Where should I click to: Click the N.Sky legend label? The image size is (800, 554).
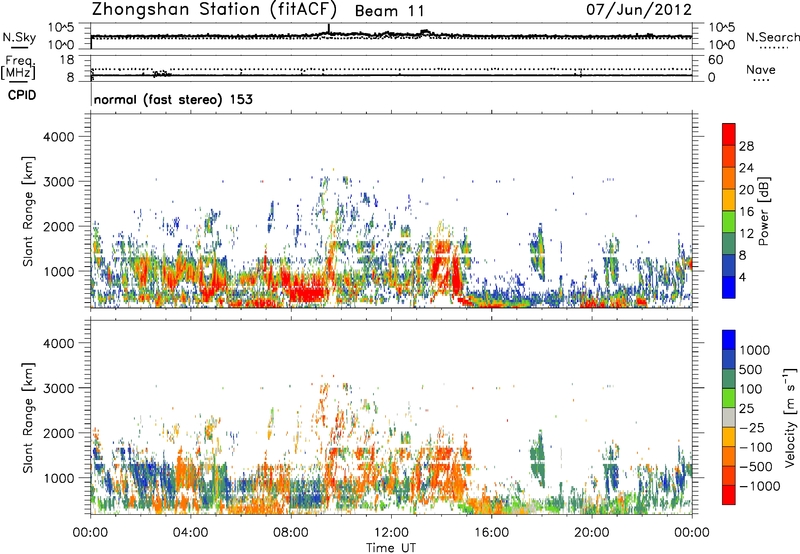pyautogui.click(x=19, y=37)
